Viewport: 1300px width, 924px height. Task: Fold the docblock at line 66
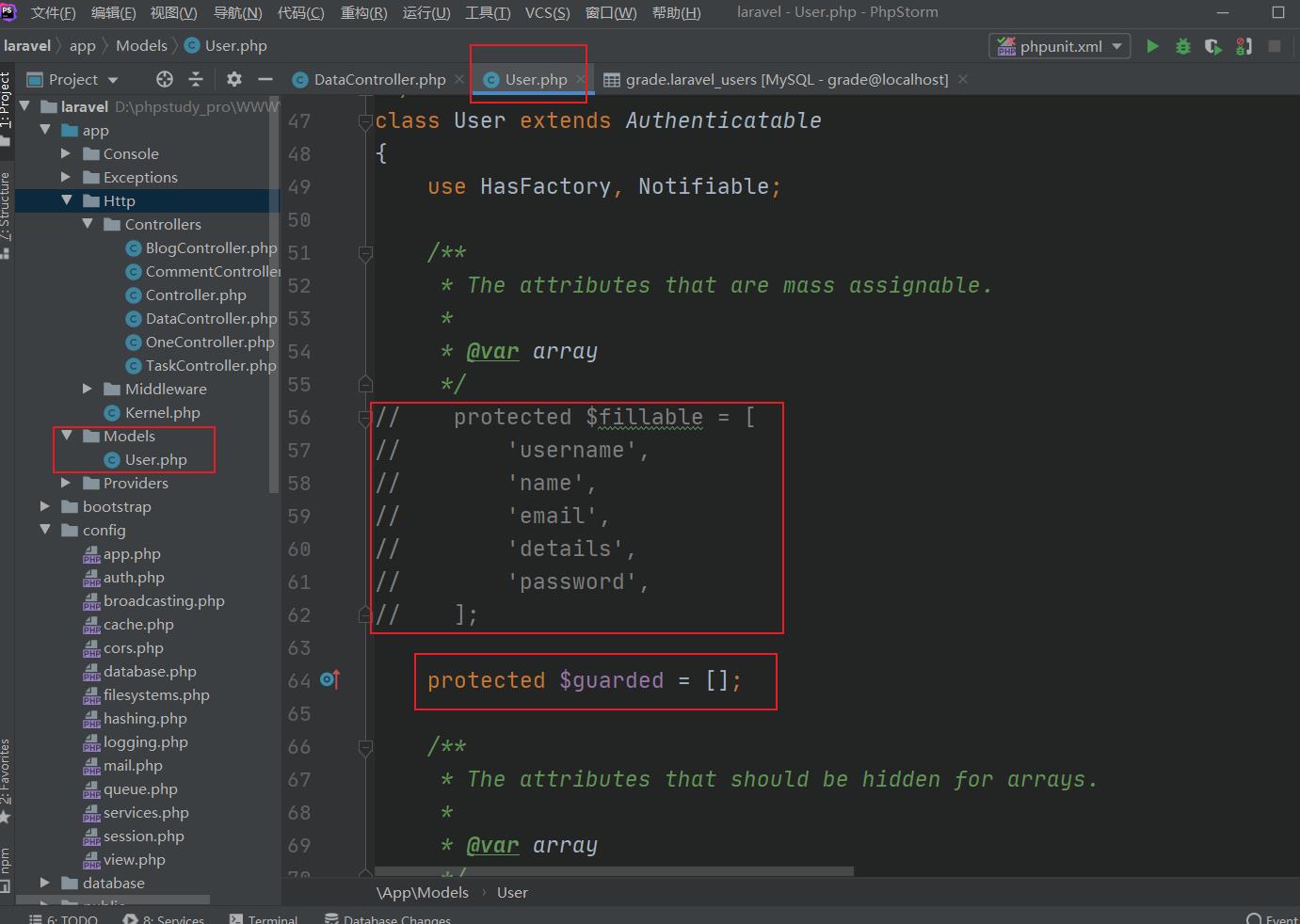pyautogui.click(x=365, y=747)
